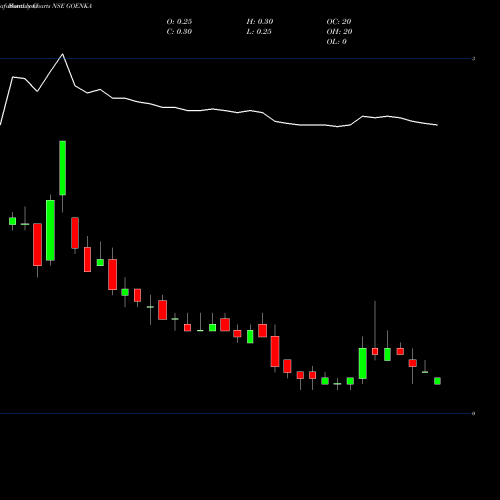The height and width of the screenshot is (500, 500).
Task: Click the tallest green candlestick body
Action: [x=50, y=230]
